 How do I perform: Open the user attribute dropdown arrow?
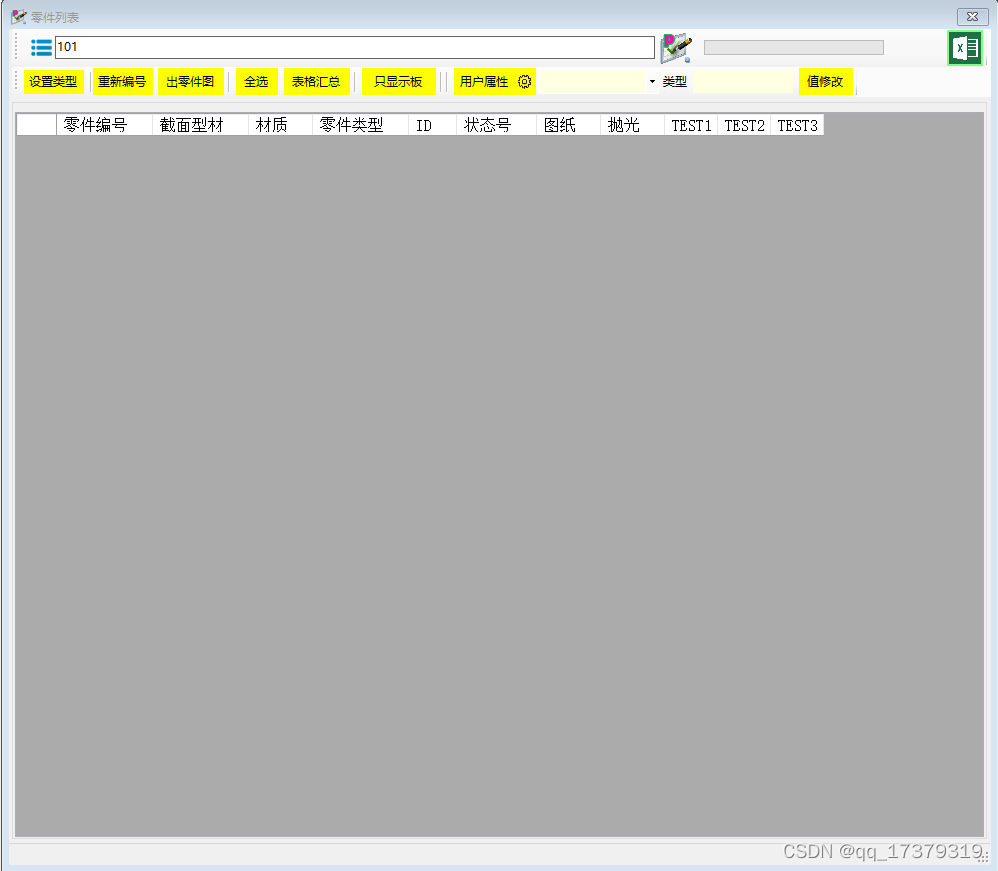click(x=652, y=81)
